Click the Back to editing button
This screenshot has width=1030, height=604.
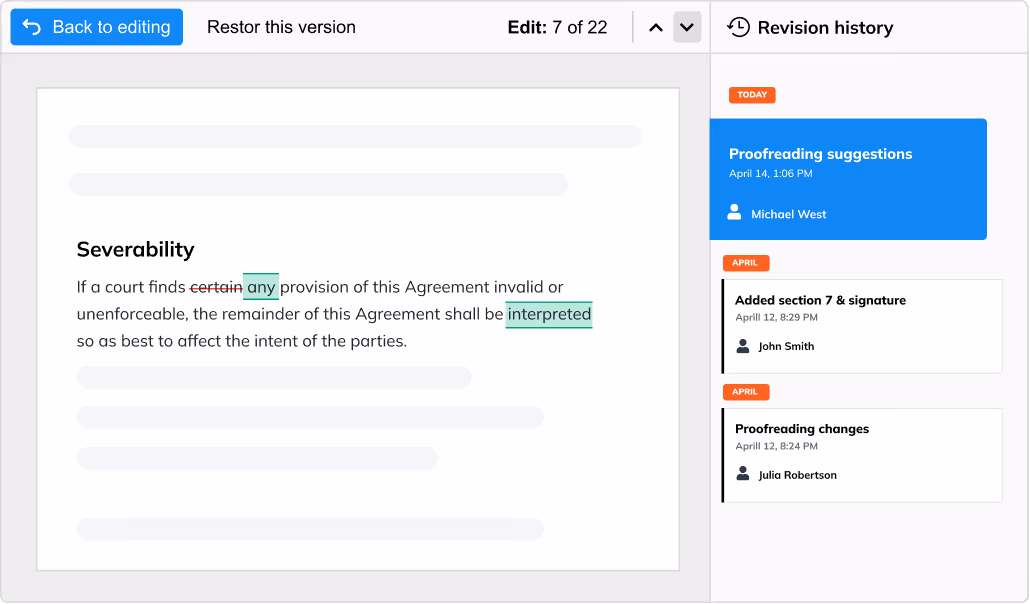97,27
